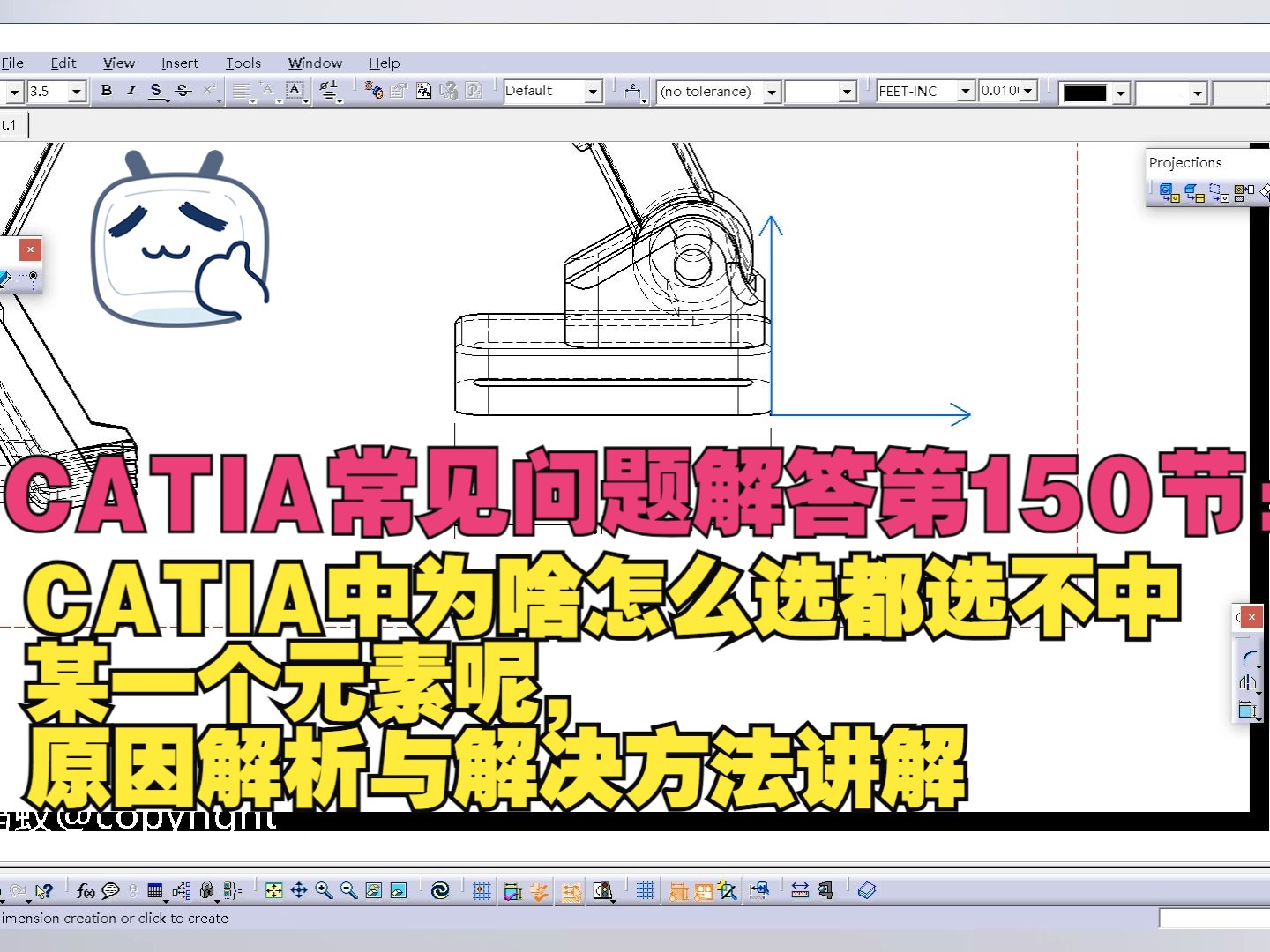Click the Normal View icon
Image resolution: width=1270 pixels, height=952 pixels.
[x=373, y=890]
